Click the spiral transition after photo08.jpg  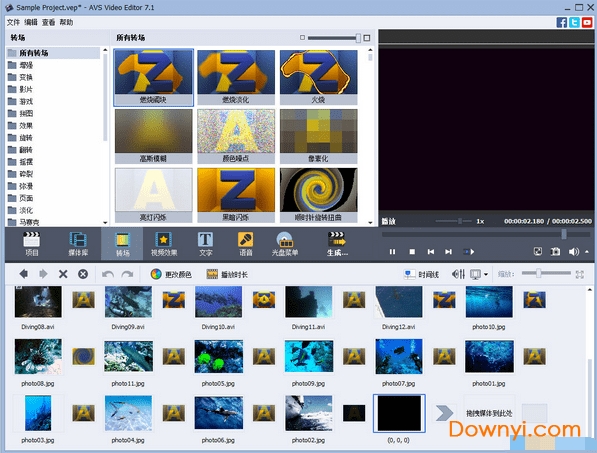84,356
